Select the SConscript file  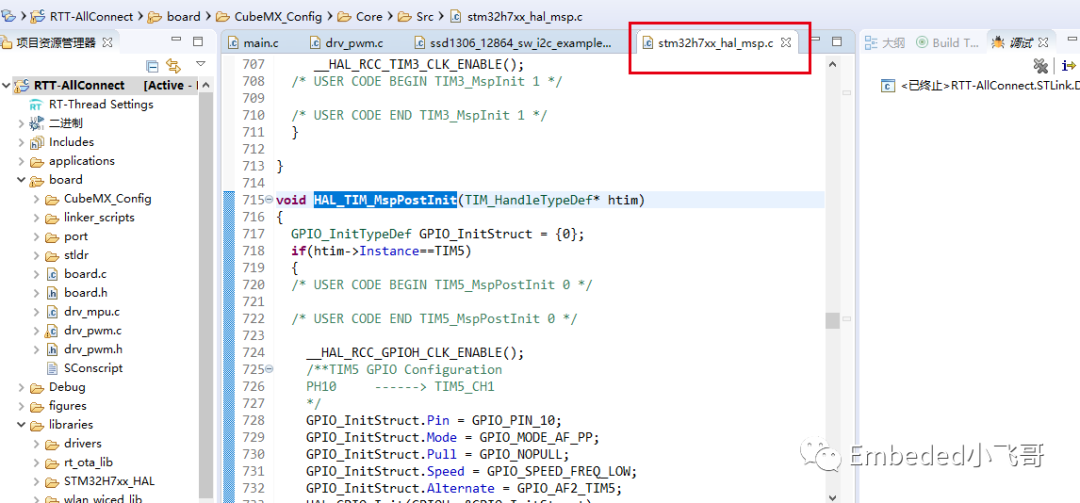tap(93, 368)
